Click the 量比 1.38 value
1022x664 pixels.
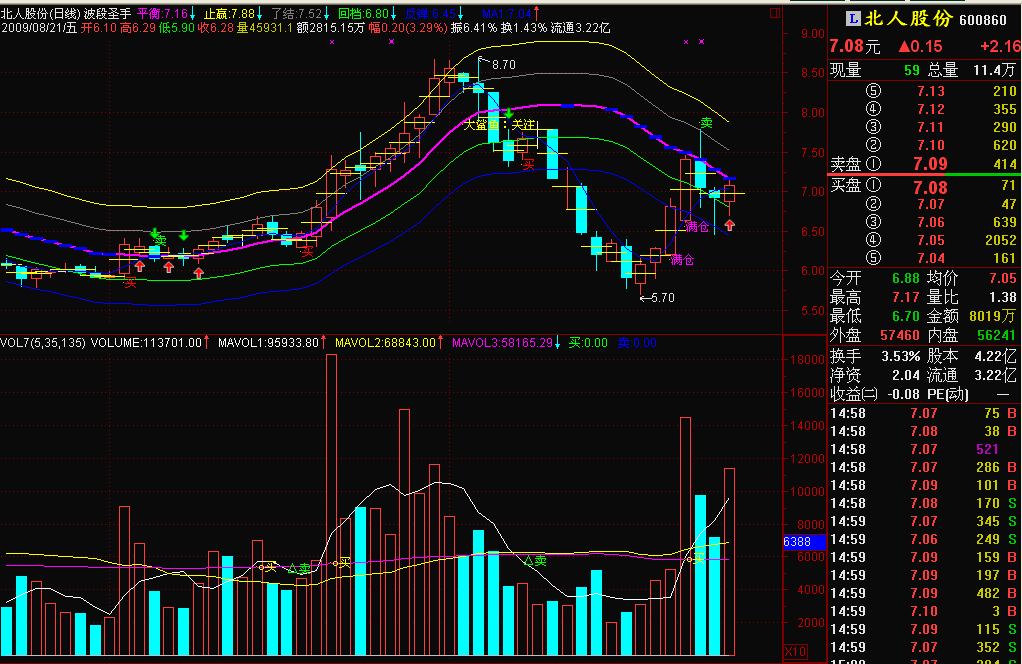click(1002, 298)
